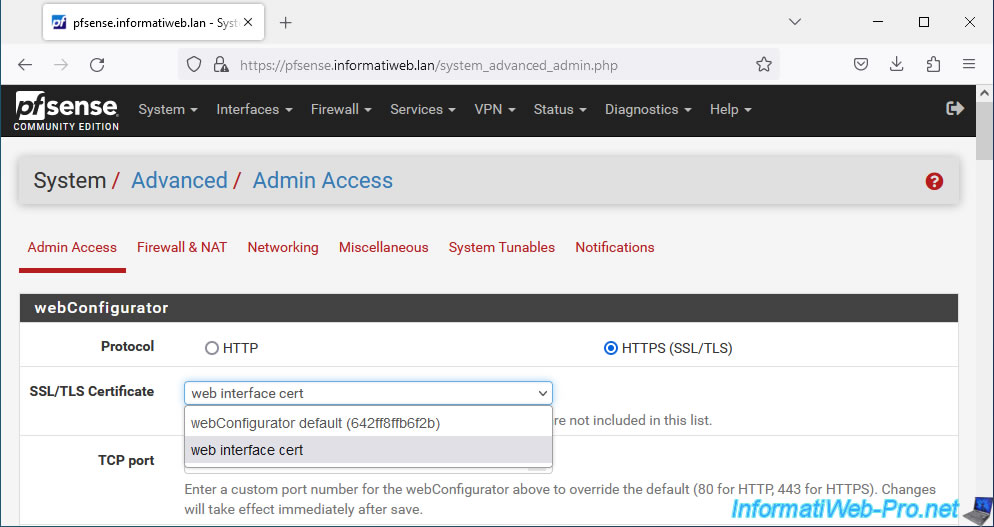Click the Save to Pocket icon
This screenshot has width=994, height=527.
[860, 64]
